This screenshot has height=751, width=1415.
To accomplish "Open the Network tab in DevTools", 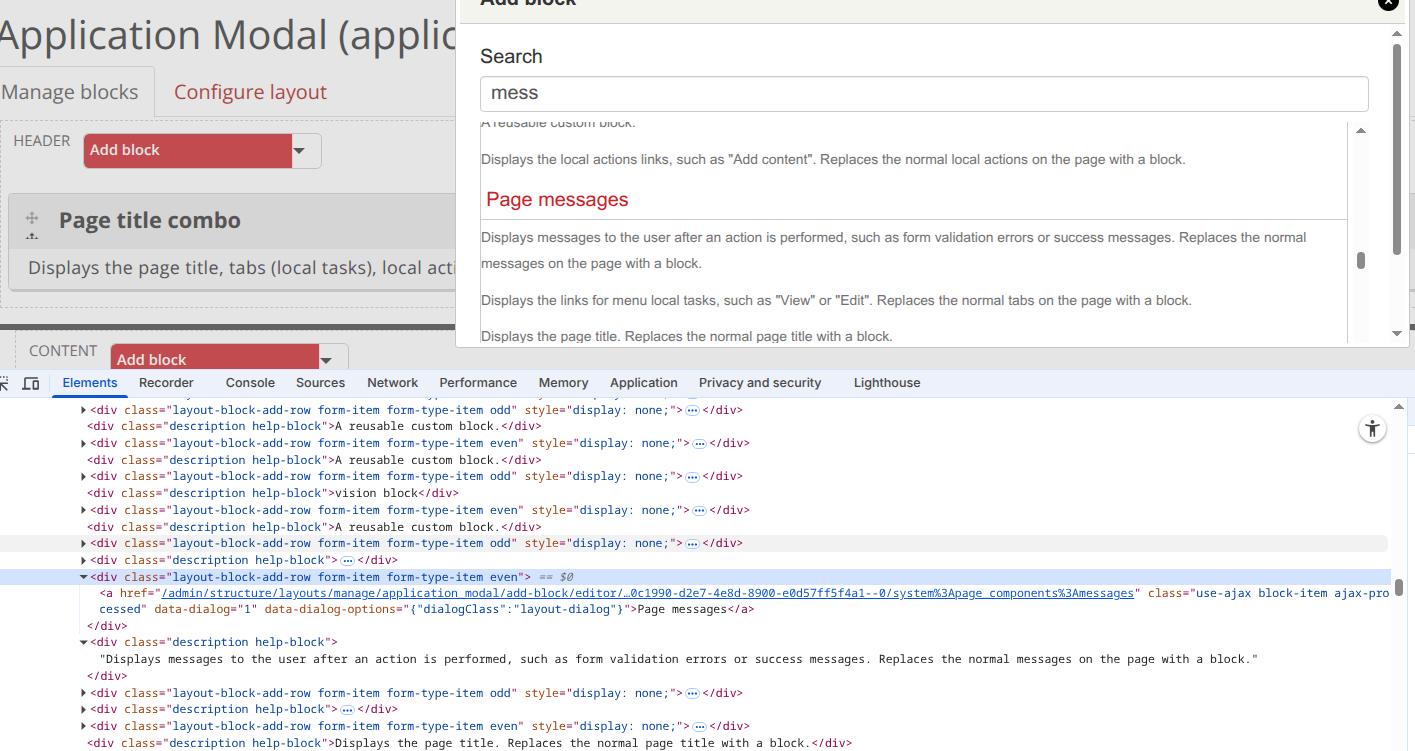I will click(x=392, y=383).
